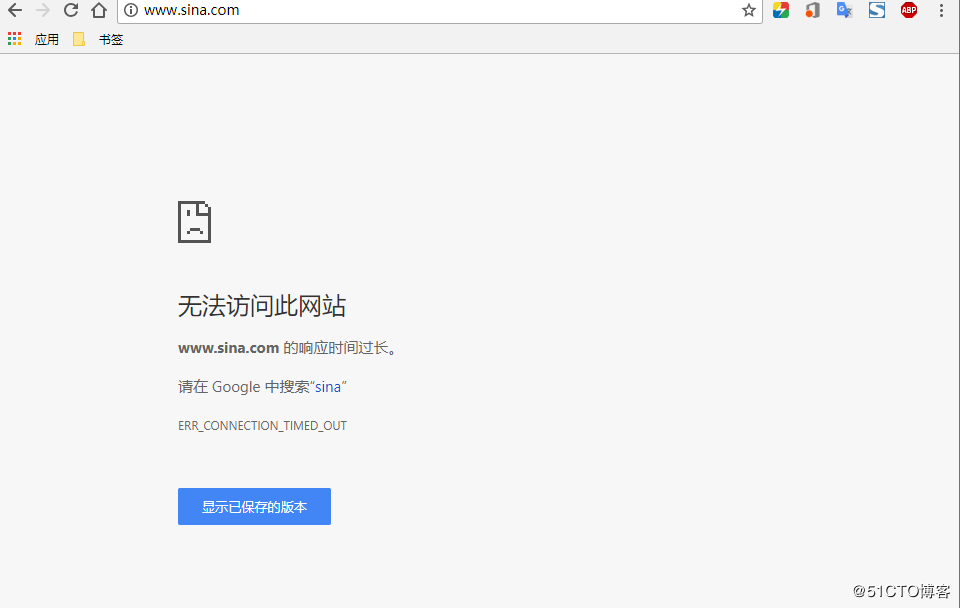This screenshot has width=960, height=608.
Task: Click the colorful square extension icon
Action: coord(781,10)
